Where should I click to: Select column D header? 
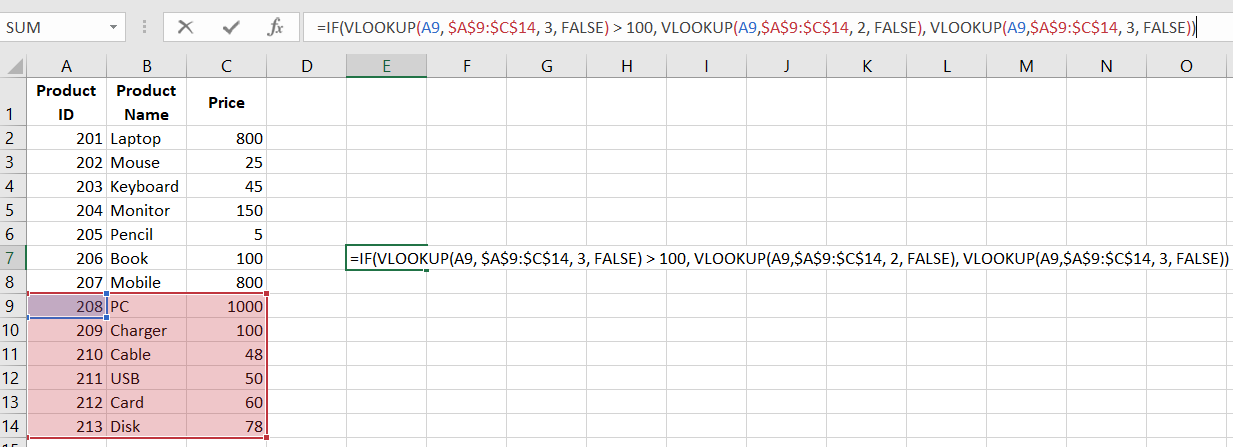[x=306, y=67]
